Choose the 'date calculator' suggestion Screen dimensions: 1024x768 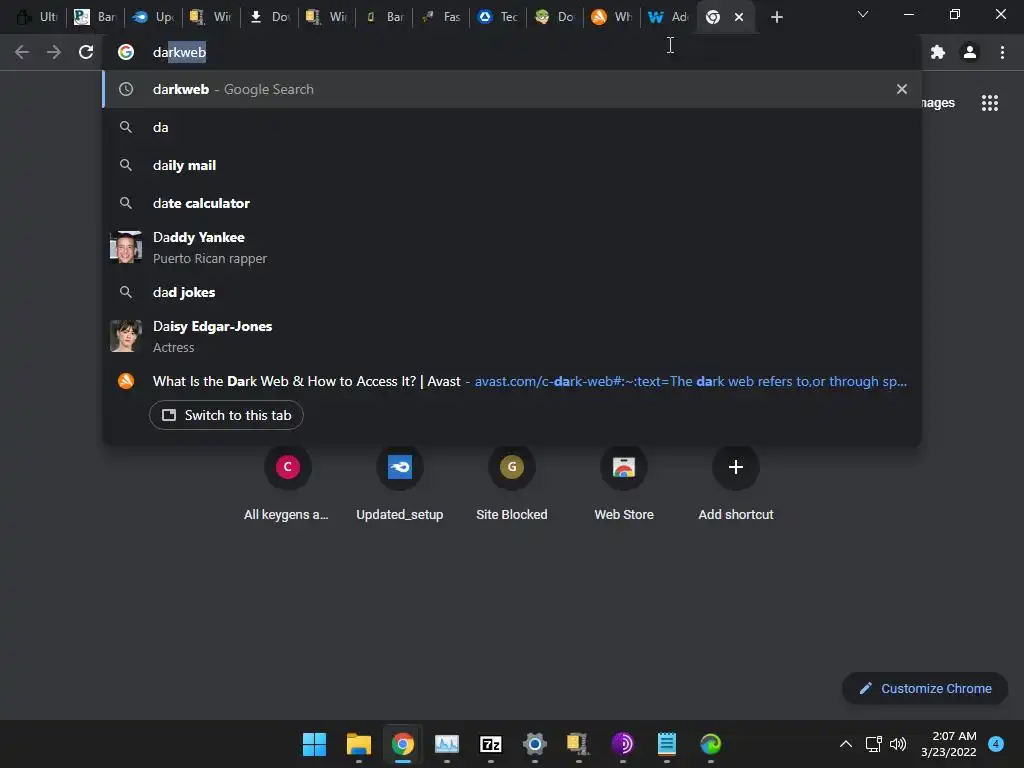(512, 203)
